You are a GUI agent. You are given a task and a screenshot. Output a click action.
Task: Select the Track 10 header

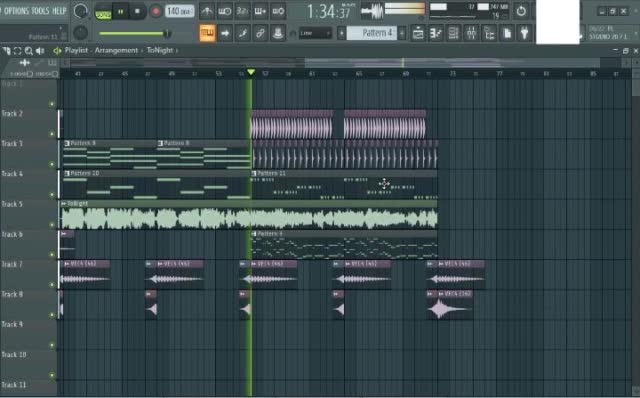[29, 365]
